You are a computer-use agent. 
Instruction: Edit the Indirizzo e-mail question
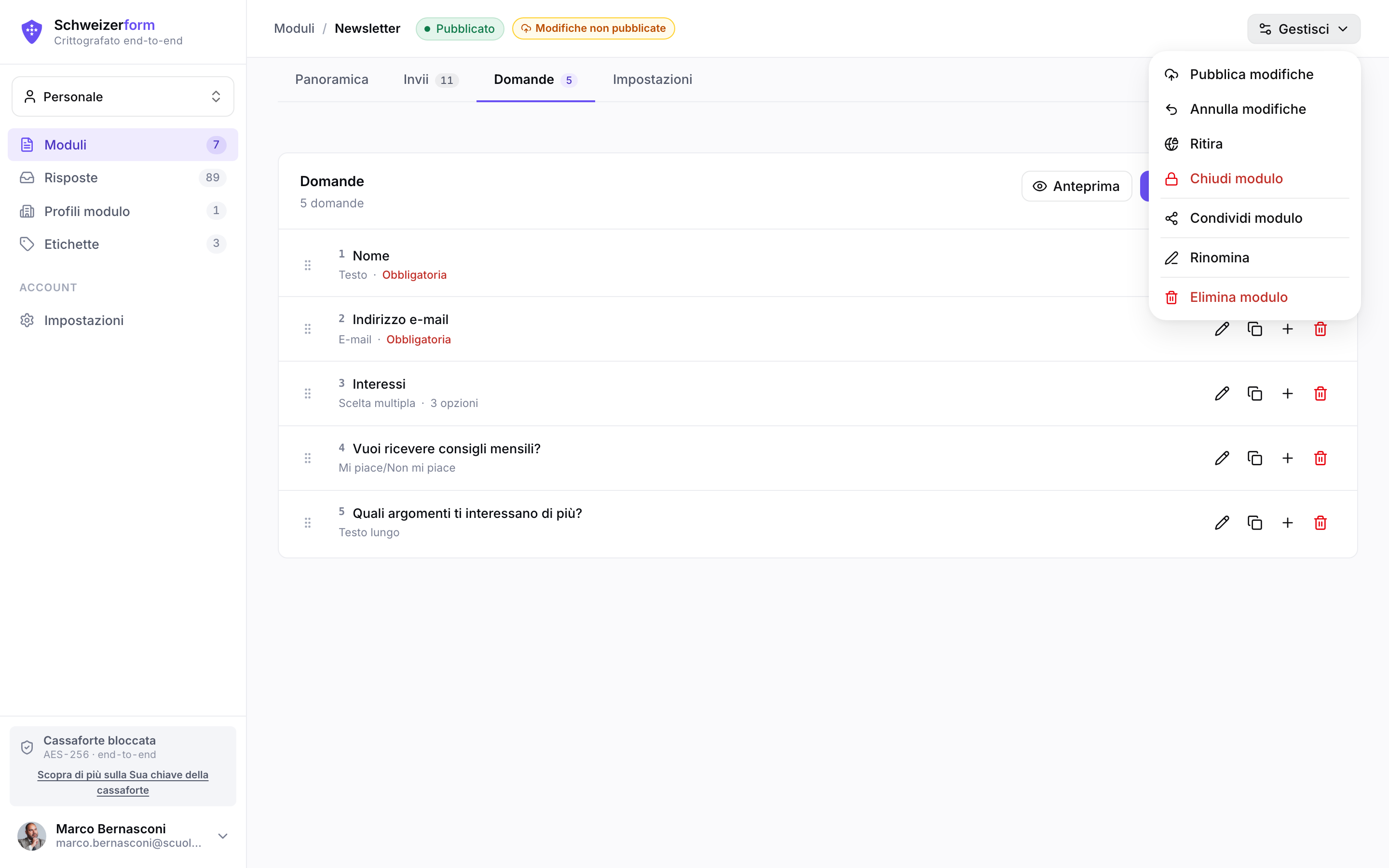tap(1222, 329)
